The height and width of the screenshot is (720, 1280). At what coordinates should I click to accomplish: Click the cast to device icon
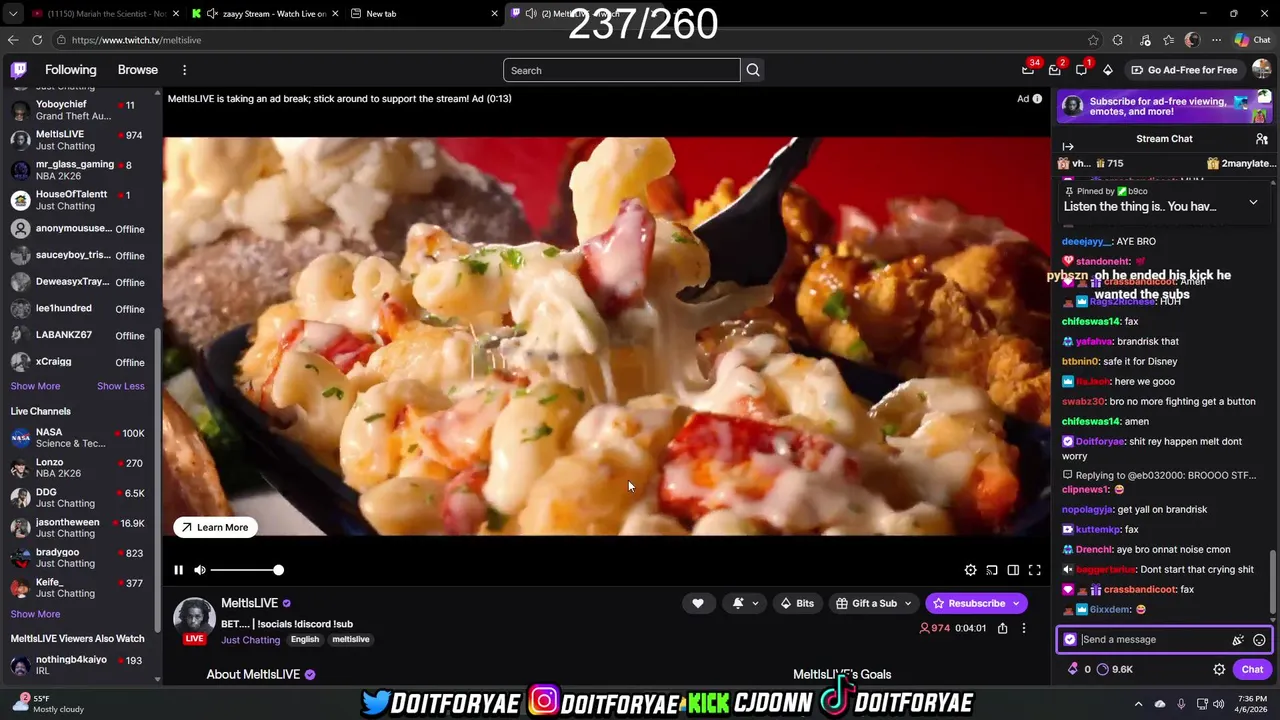(992, 570)
